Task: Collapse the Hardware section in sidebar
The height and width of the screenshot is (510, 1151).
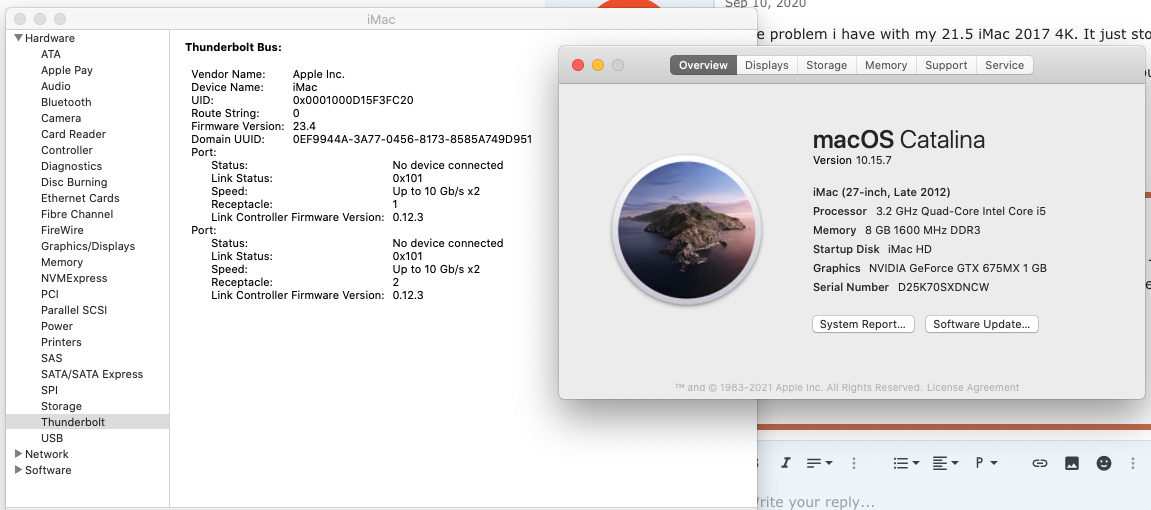Action: [x=18, y=38]
